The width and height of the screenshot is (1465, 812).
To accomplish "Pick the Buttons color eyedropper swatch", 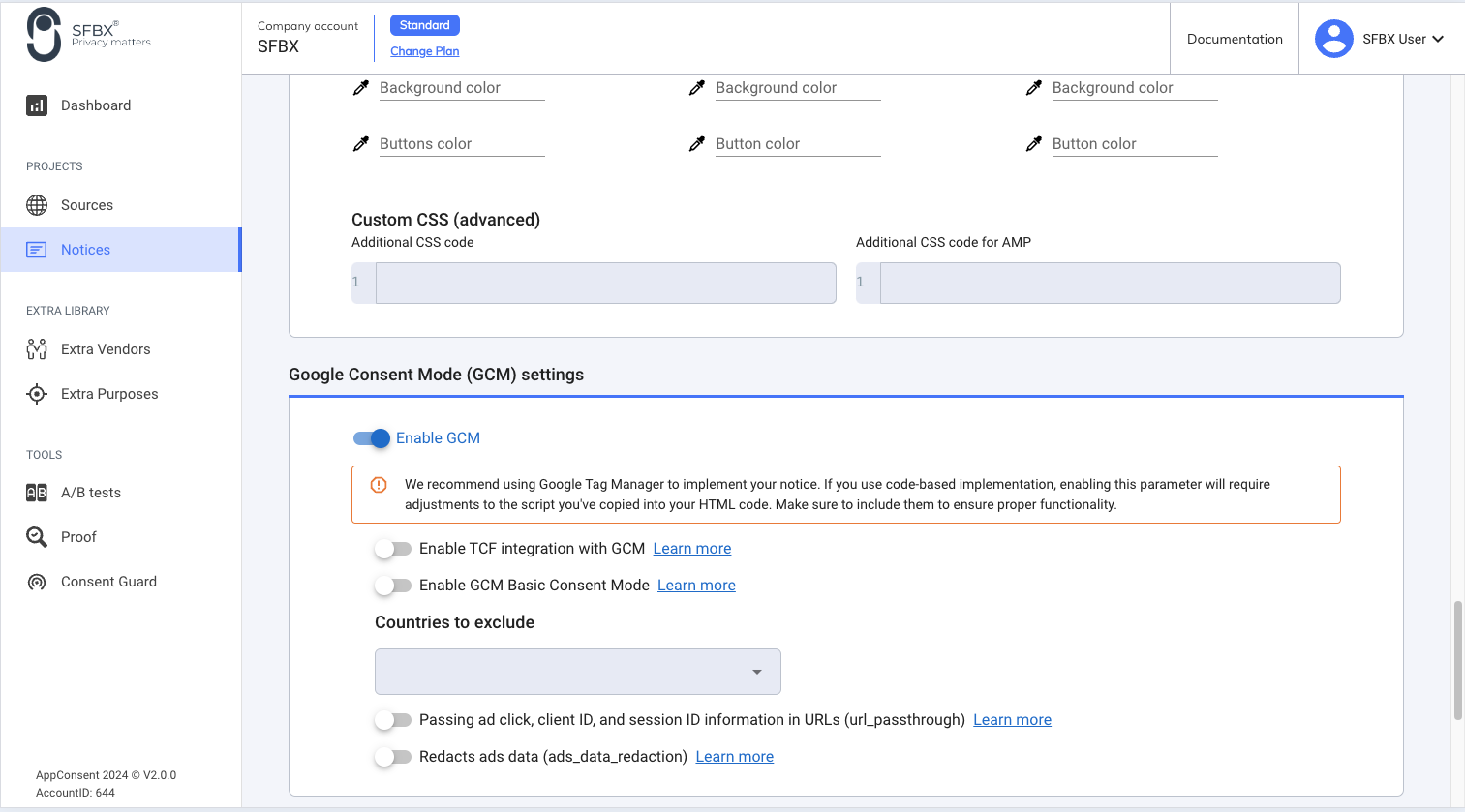I will tap(361, 144).
